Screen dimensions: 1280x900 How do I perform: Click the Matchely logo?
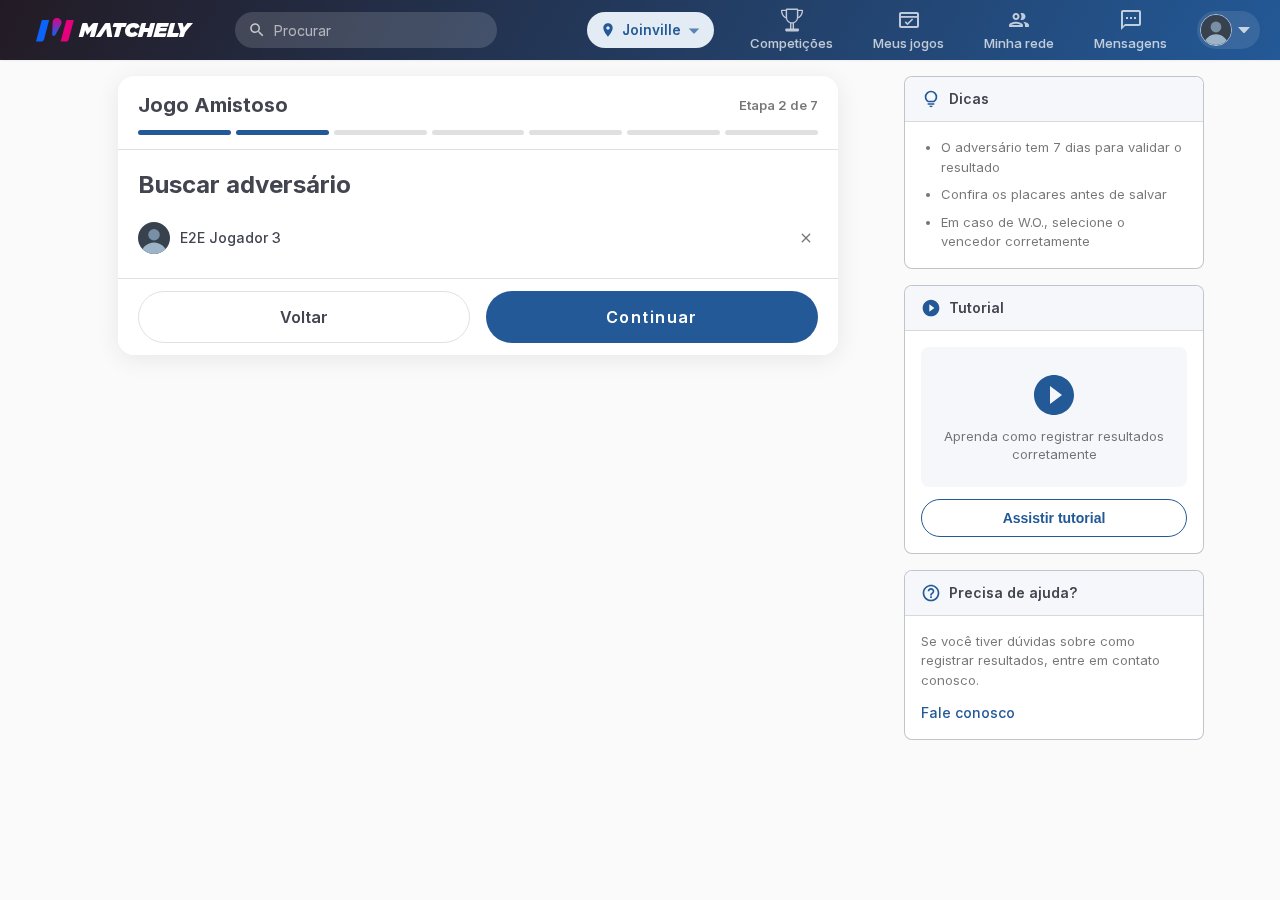pyautogui.click(x=114, y=30)
